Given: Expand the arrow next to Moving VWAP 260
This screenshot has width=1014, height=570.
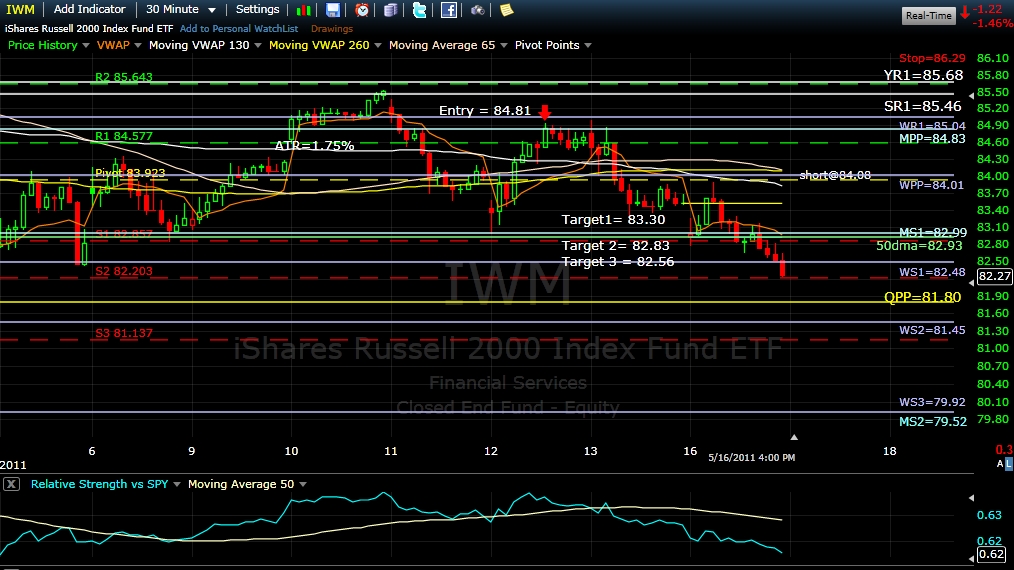Looking at the screenshot, I should point(378,45).
